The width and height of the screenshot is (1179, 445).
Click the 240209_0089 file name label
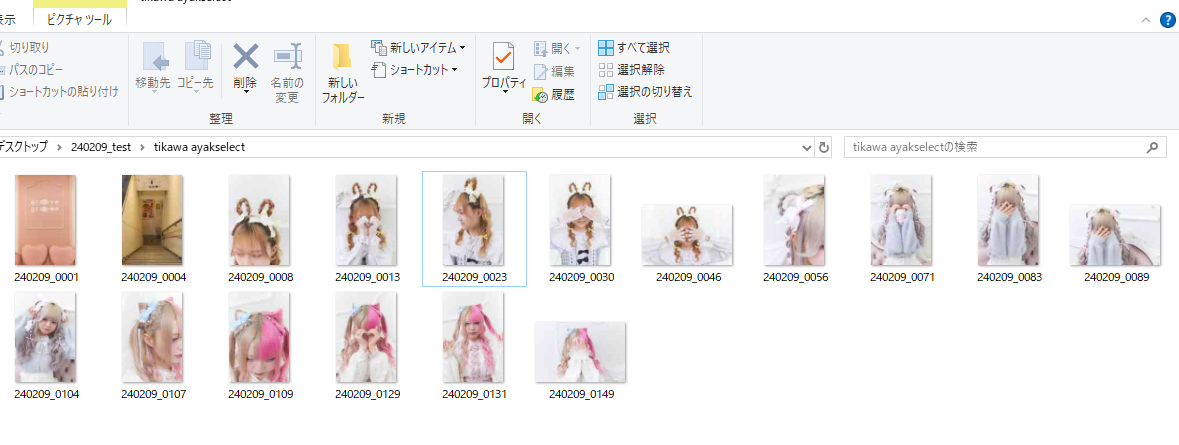click(1116, 277)
